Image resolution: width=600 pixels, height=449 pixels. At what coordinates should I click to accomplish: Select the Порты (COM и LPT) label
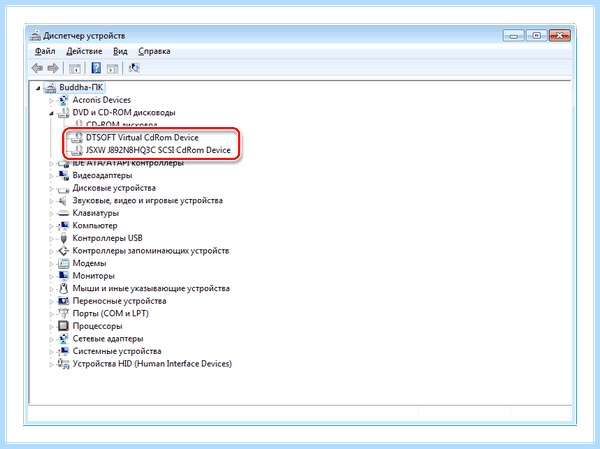(111, 314)
